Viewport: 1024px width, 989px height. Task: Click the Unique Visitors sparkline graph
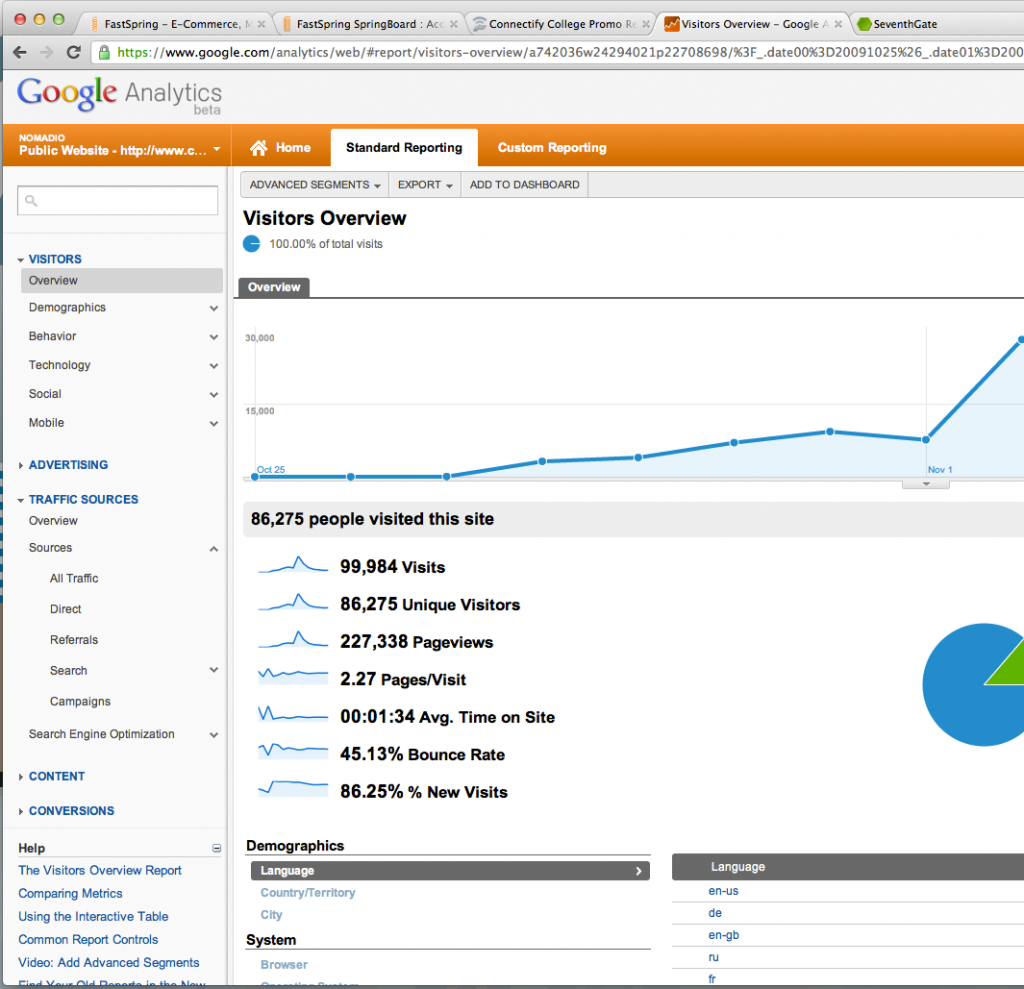tap(293, 602)
